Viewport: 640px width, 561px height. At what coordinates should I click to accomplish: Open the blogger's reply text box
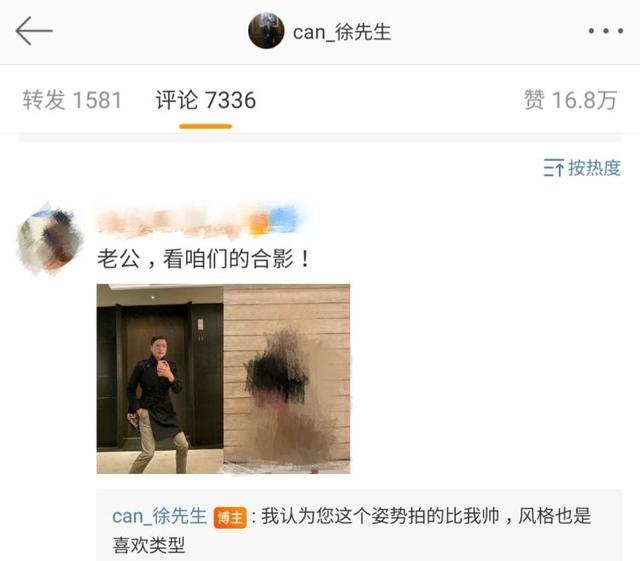pos(359,525)
